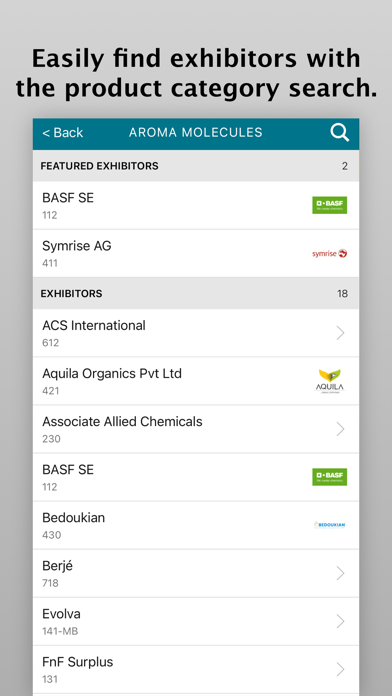Open Berjé details chevron
Screen dimensions: 392x696
coord(341,573)
